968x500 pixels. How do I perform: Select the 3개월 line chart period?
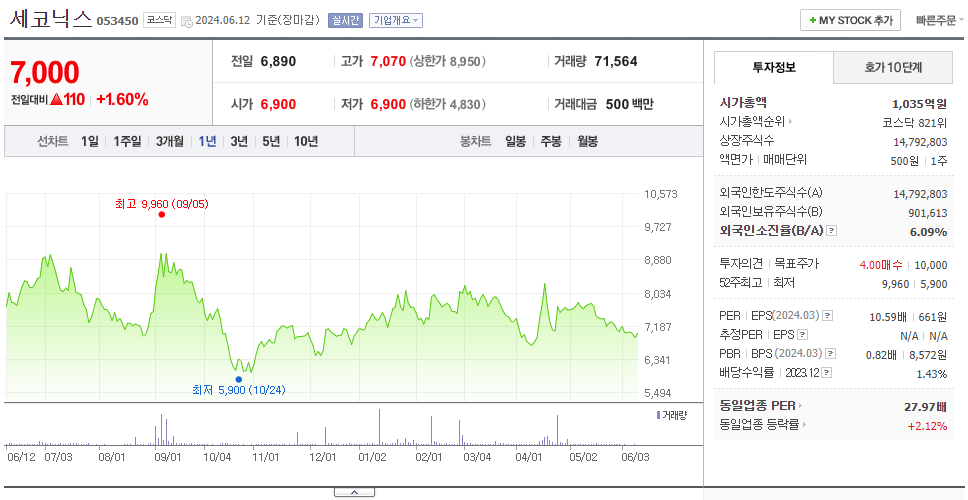[170, 141]
